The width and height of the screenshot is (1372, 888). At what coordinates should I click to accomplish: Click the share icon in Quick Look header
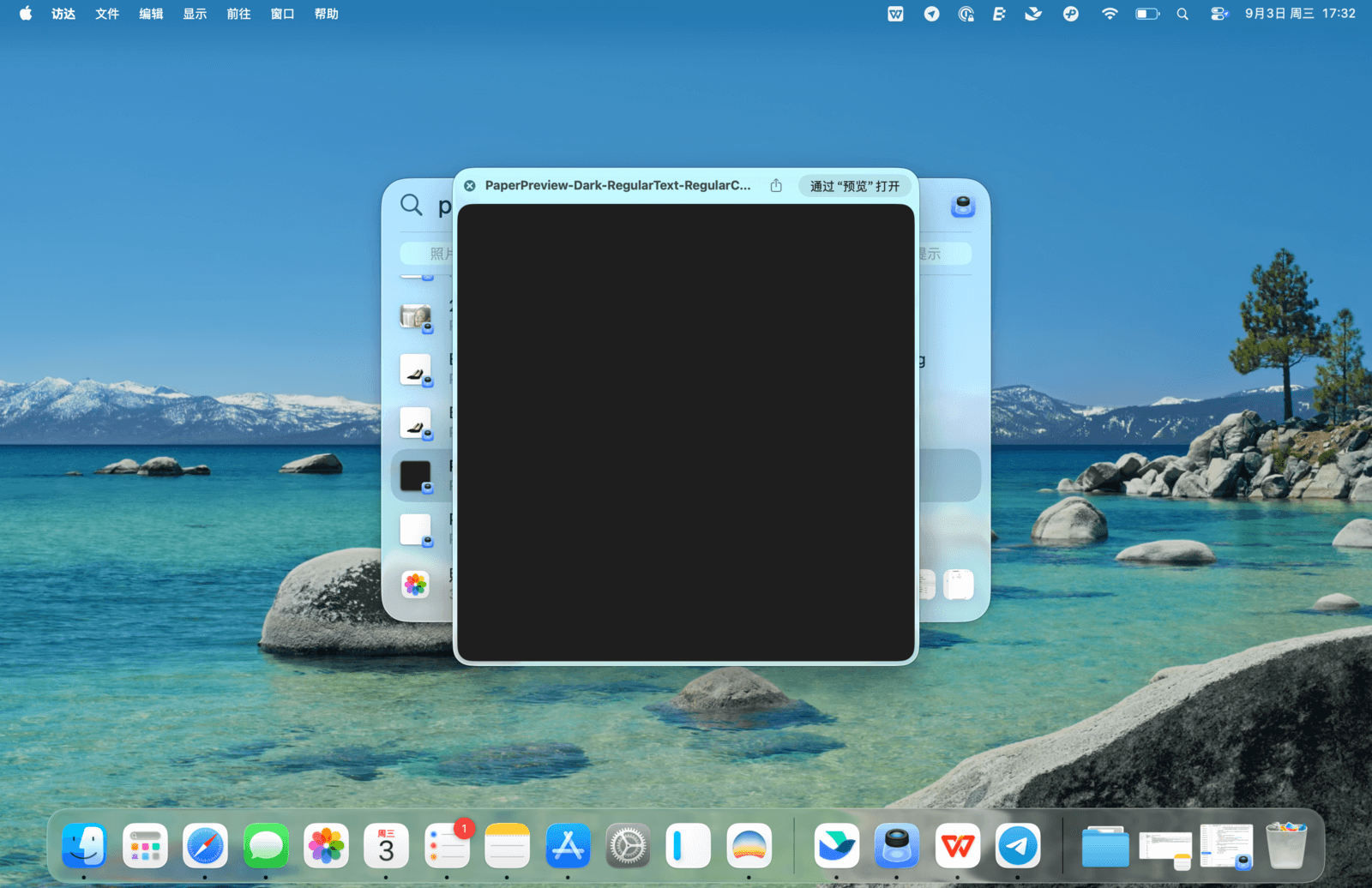coord(776,186)
